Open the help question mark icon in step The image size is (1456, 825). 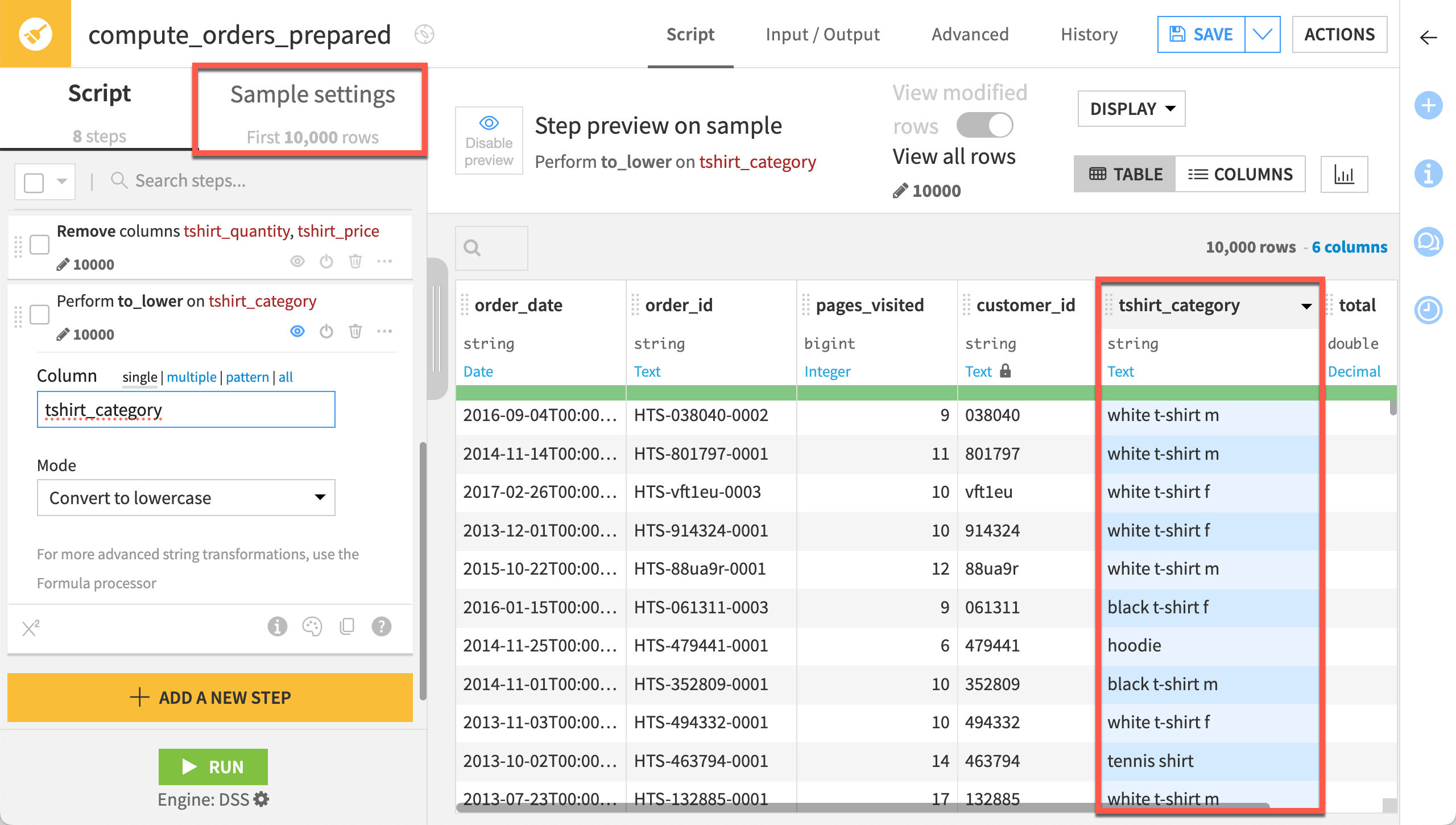[381, 626]
